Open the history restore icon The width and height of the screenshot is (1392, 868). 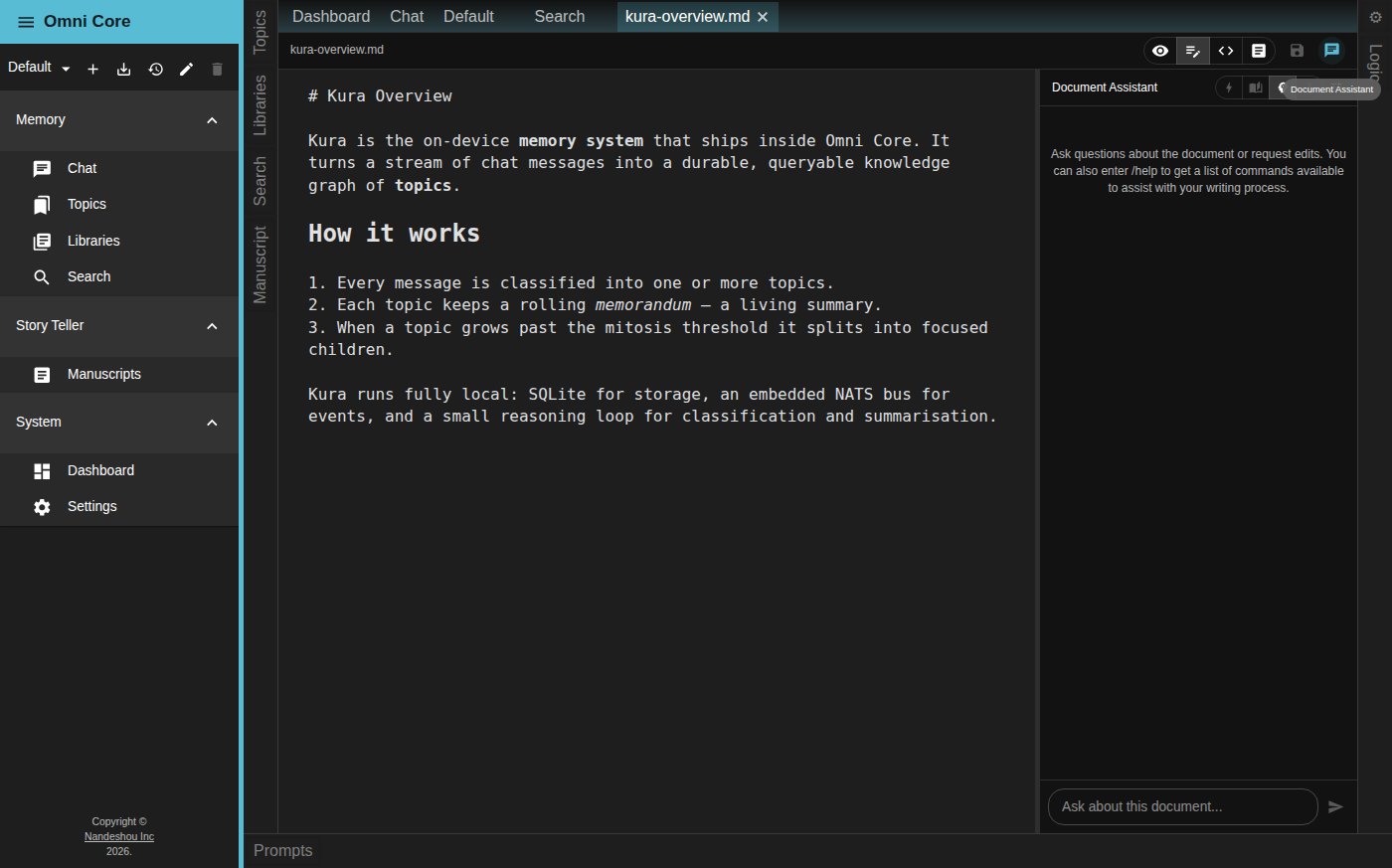(x=155, y=69)
